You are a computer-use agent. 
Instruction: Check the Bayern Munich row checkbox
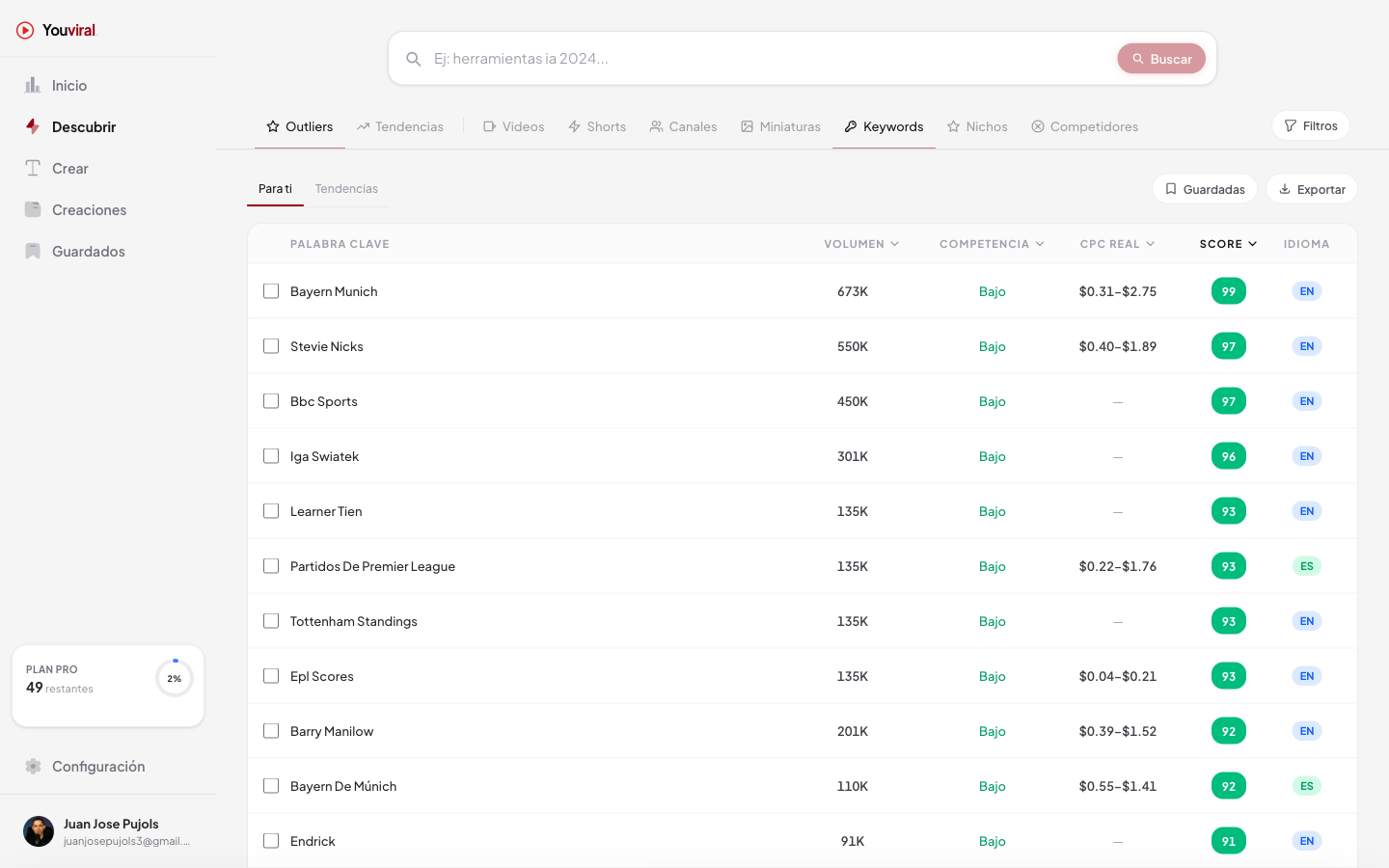[x=271, y=291]
